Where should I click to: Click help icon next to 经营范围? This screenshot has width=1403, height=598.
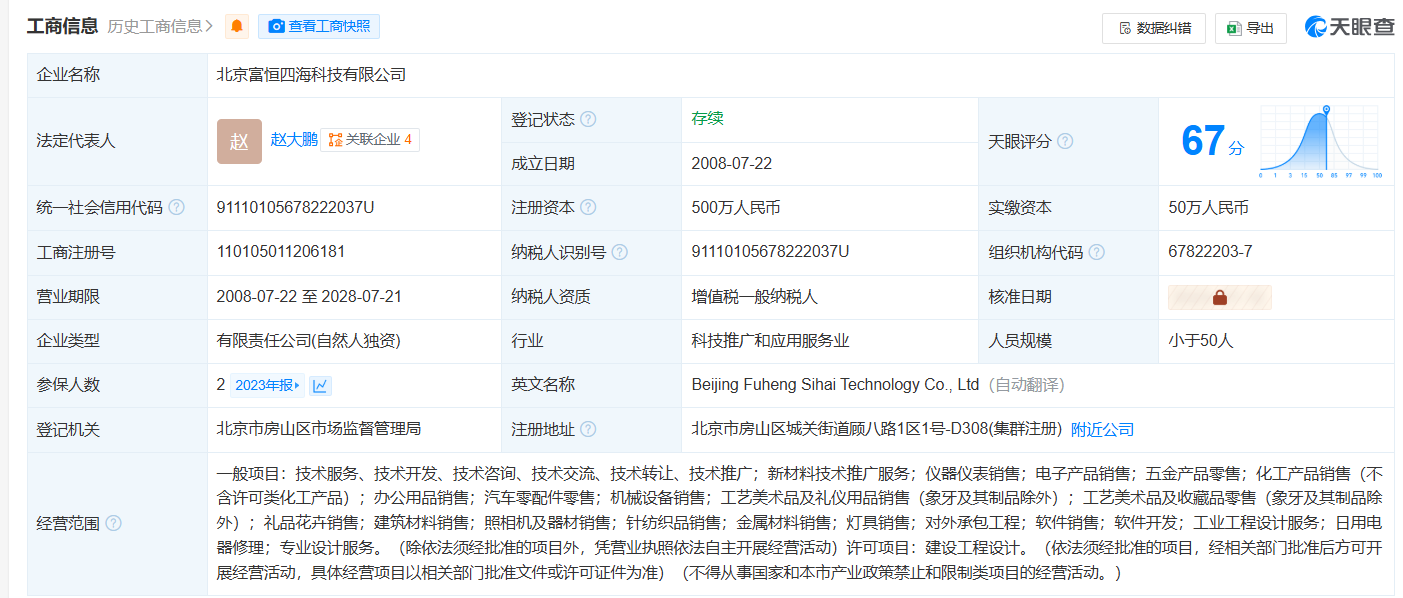113,523
